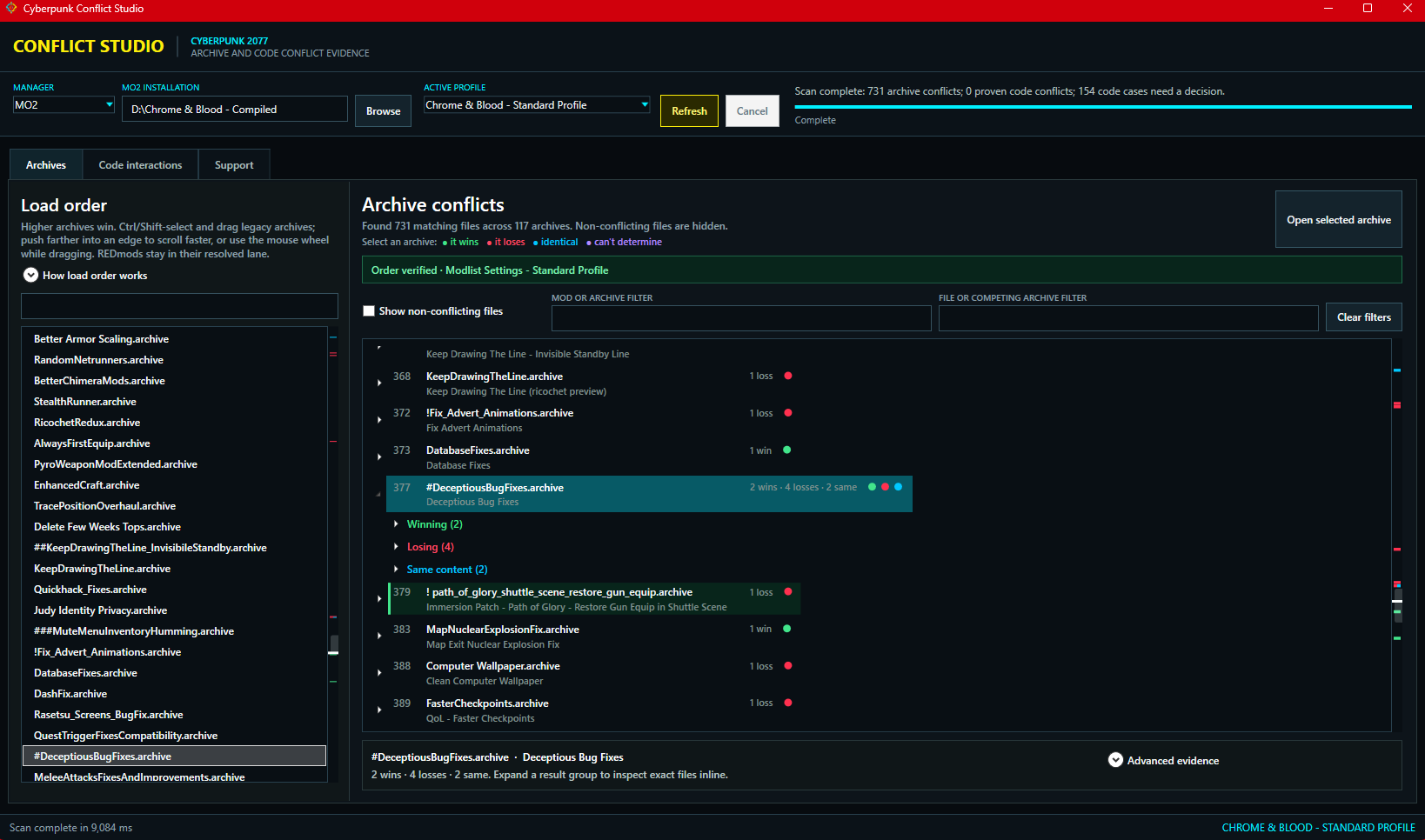Select Quickhack_Fixes.archive in load order
1425x840 pixels.
tap(174, 590)
